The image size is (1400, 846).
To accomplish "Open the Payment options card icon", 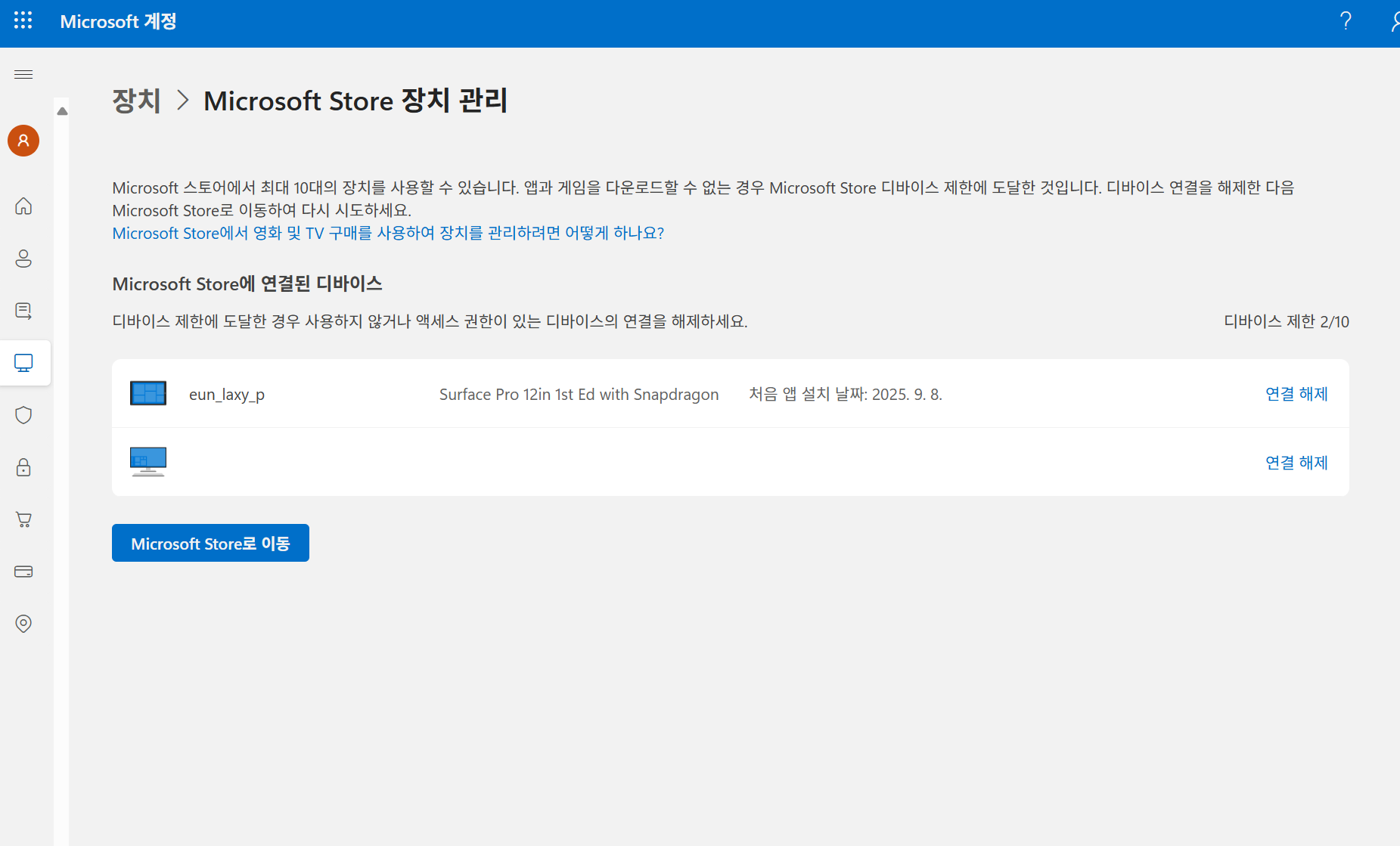I will 23,572.
